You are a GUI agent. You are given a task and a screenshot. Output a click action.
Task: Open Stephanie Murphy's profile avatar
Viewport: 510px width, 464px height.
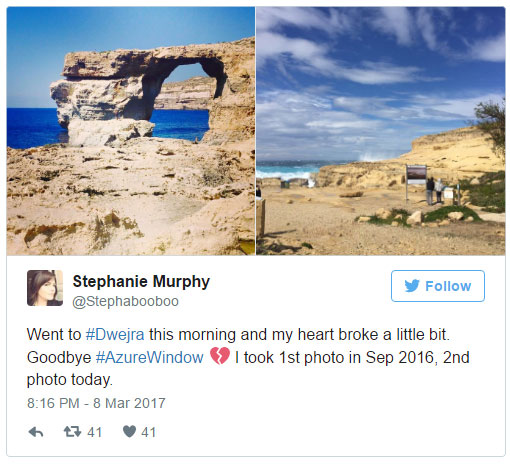tap(45, 288)
